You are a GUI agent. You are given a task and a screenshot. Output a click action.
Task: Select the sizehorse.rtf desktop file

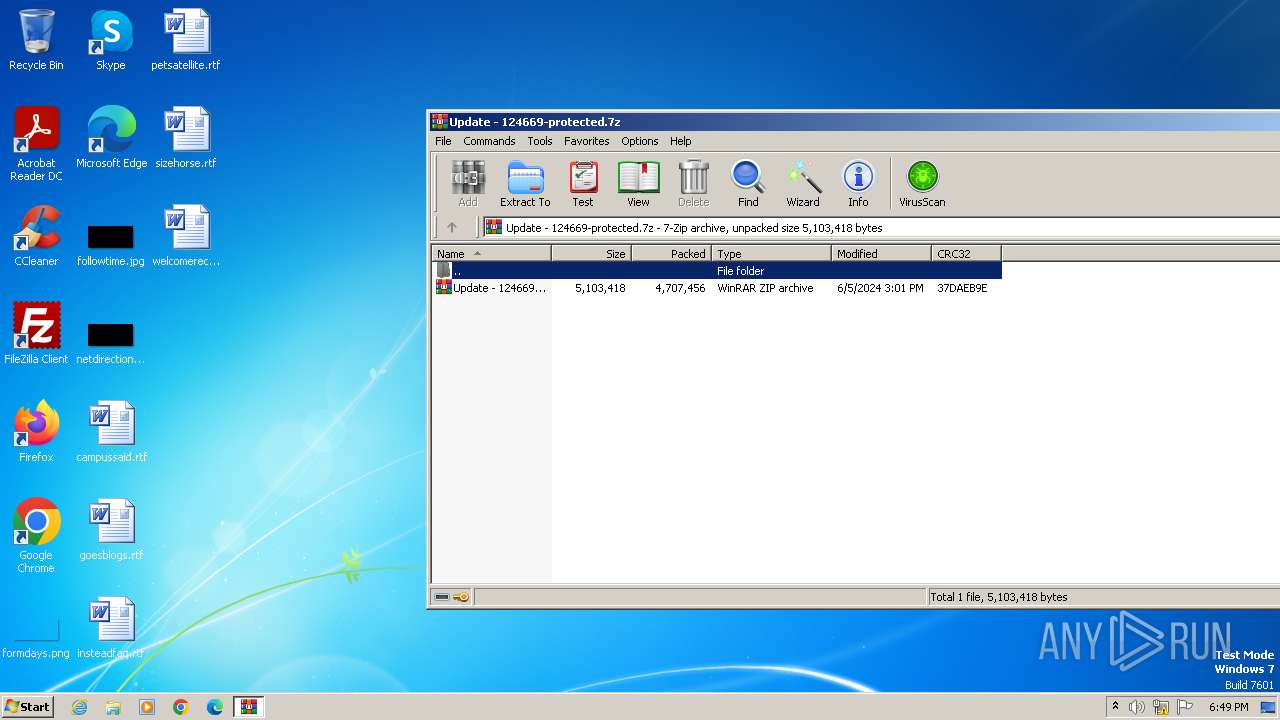point(186,138)
